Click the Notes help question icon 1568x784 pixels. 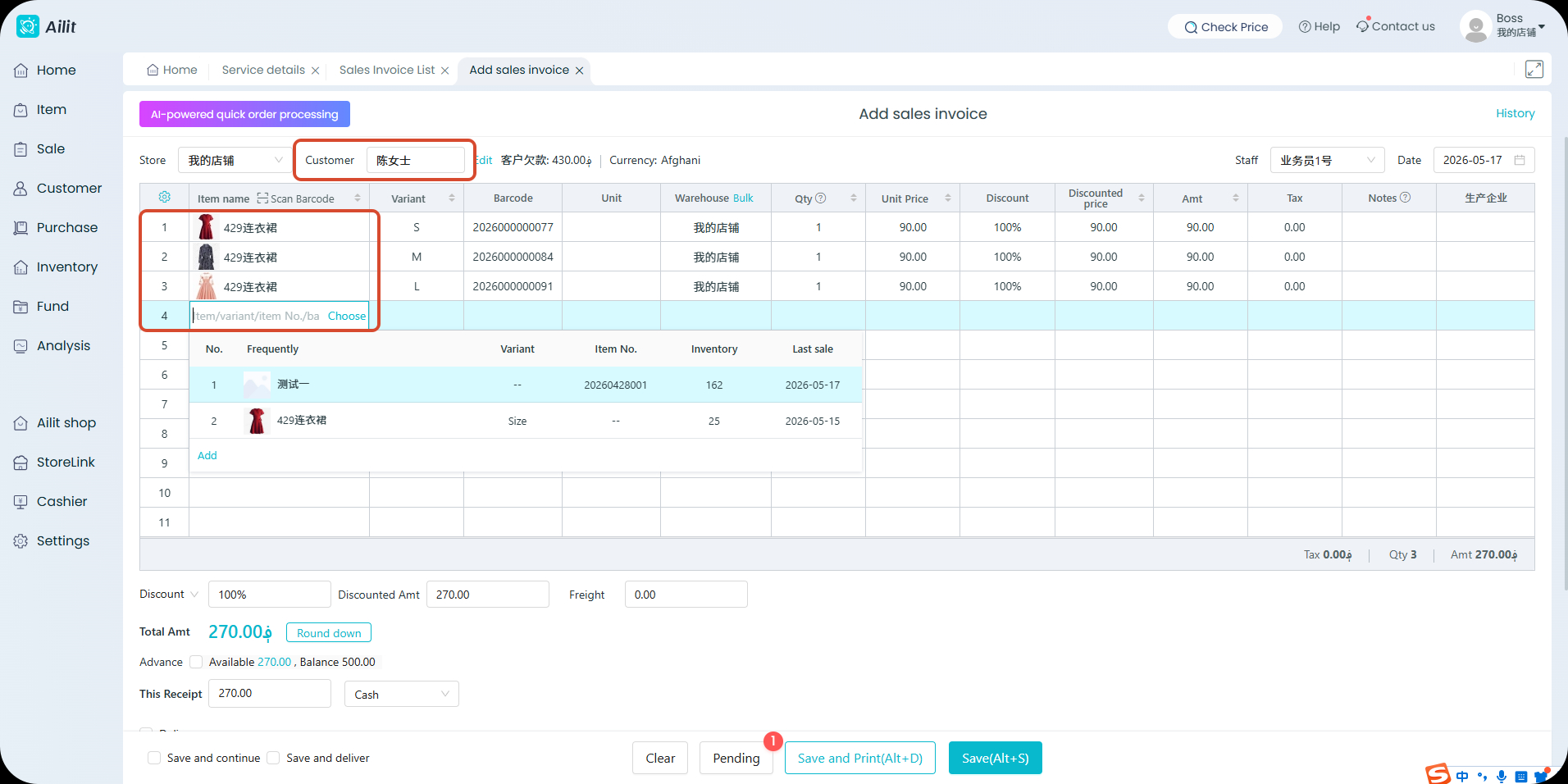[1405, 198]
